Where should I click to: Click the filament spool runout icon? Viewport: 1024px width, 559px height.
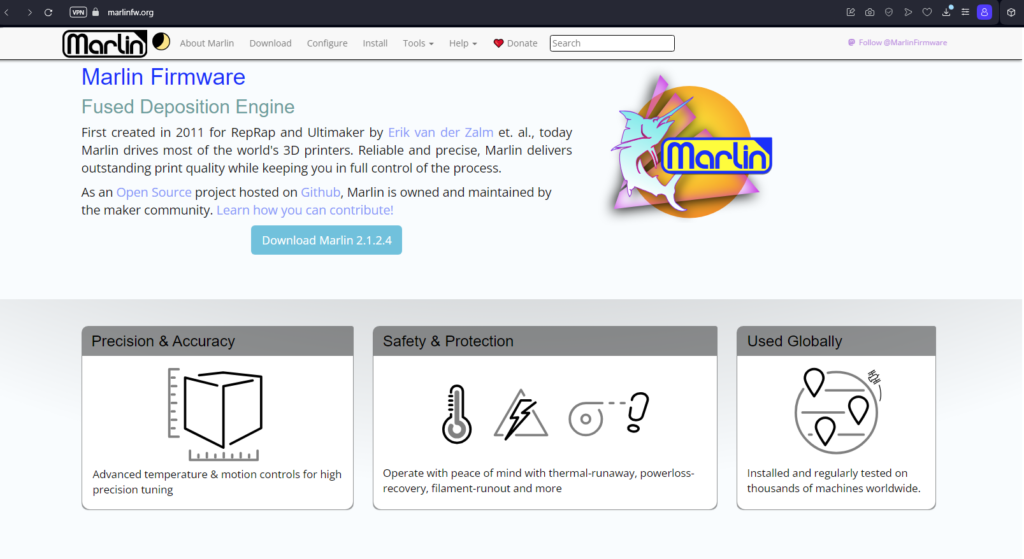(609, 413)
